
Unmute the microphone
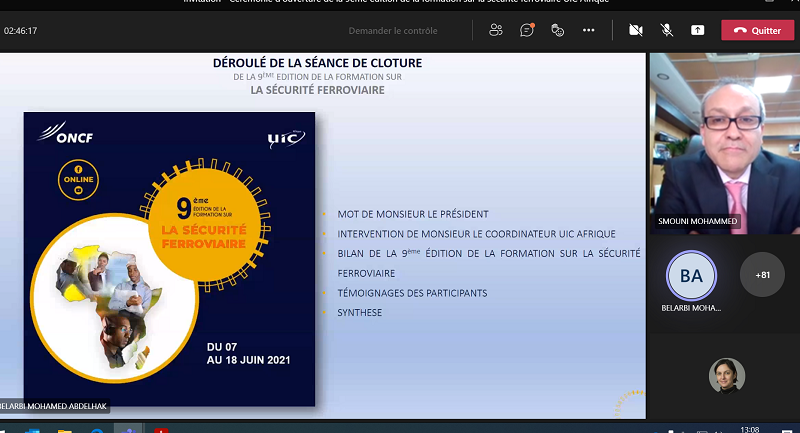coord(667,31)
